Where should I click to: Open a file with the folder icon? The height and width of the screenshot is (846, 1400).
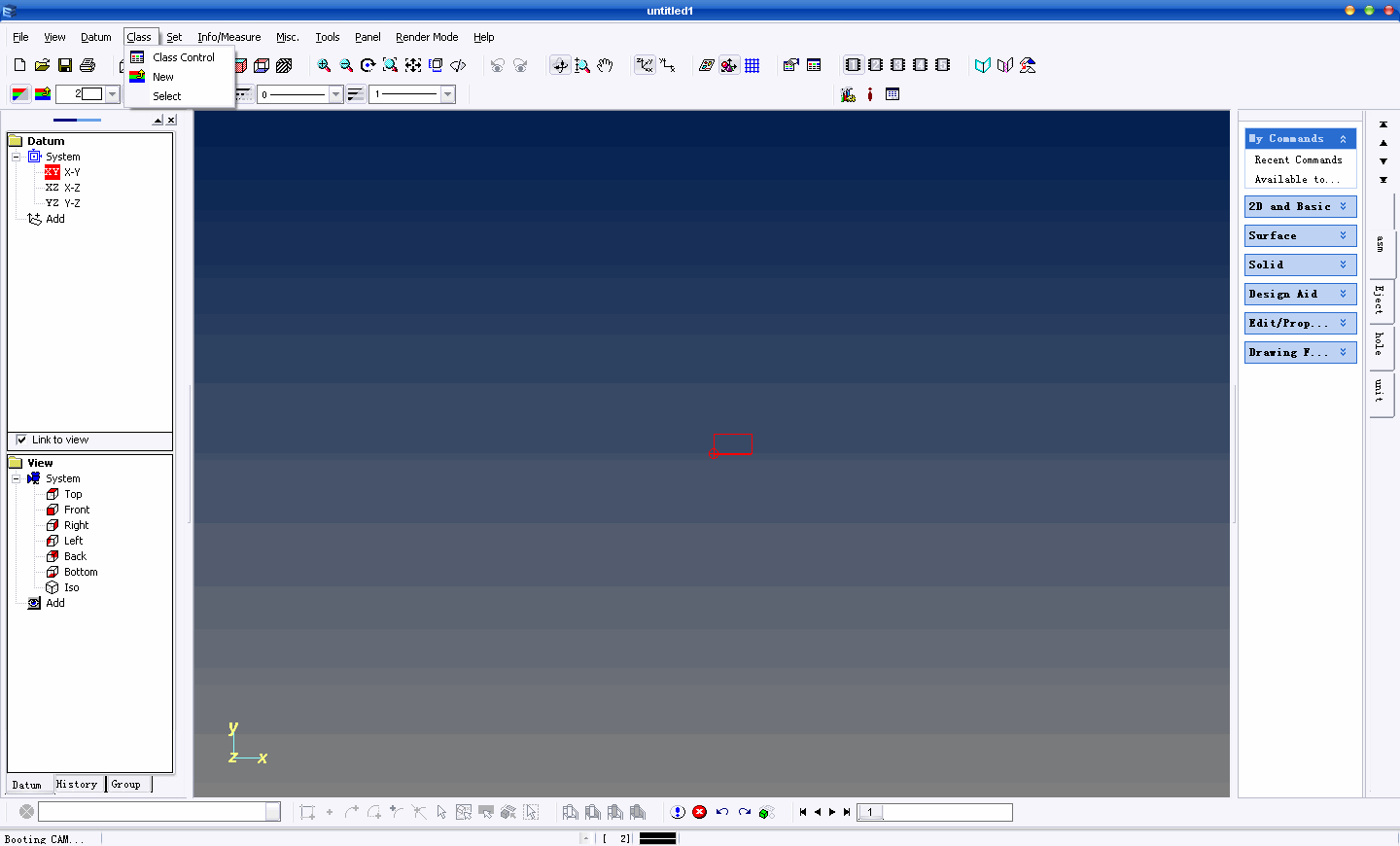pos(42,65)
